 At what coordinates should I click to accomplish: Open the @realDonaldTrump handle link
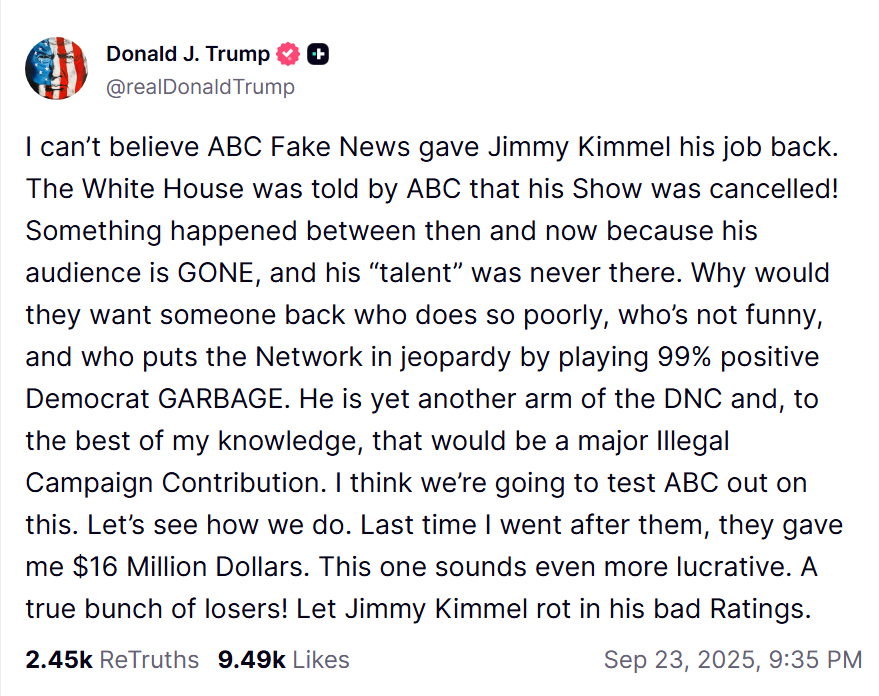200,87
